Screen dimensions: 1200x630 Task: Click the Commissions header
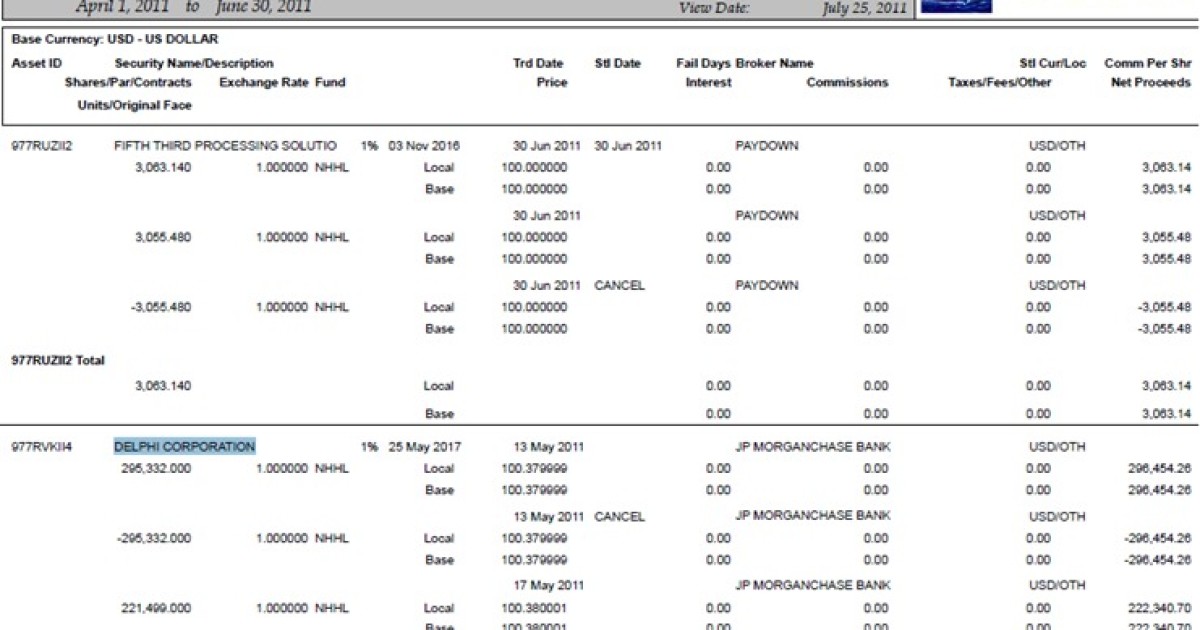pos(847,82)
